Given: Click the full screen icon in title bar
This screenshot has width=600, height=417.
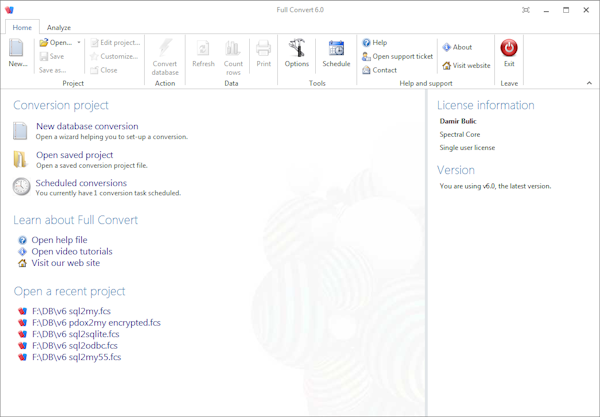Looking at the screenshot, I should point(526,10).
